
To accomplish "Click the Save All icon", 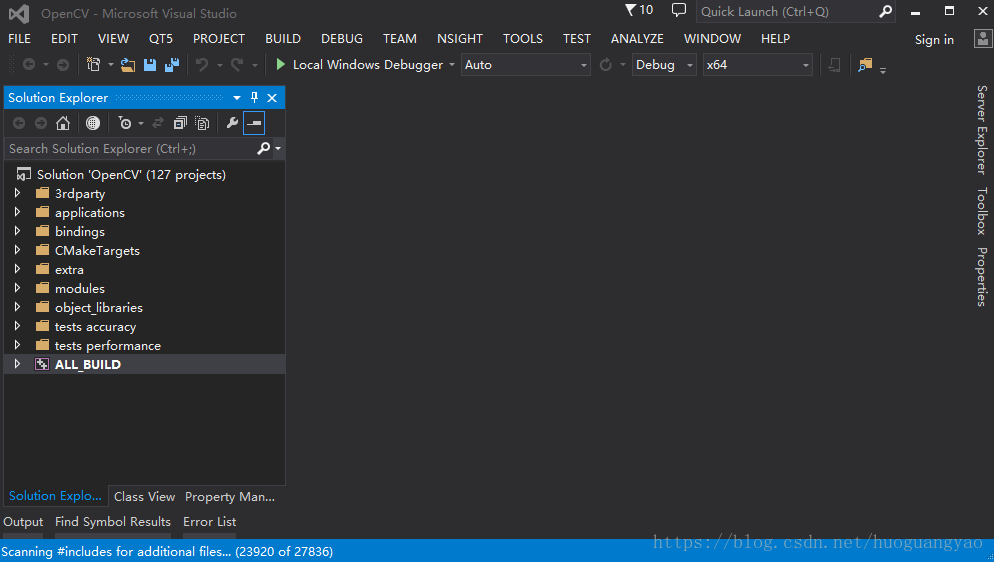I will click(172, 65).
